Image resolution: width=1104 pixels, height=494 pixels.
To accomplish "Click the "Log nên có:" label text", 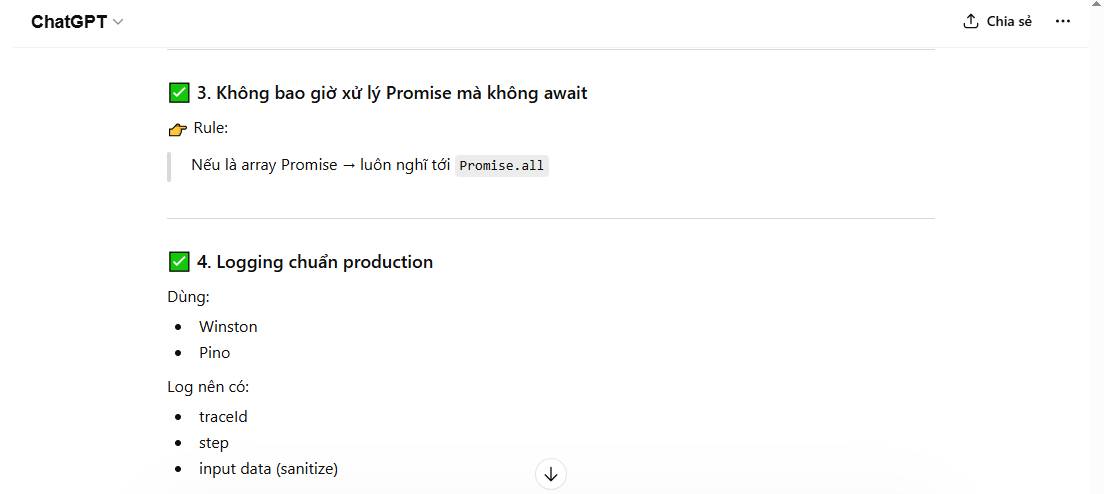I will point(208,387).
